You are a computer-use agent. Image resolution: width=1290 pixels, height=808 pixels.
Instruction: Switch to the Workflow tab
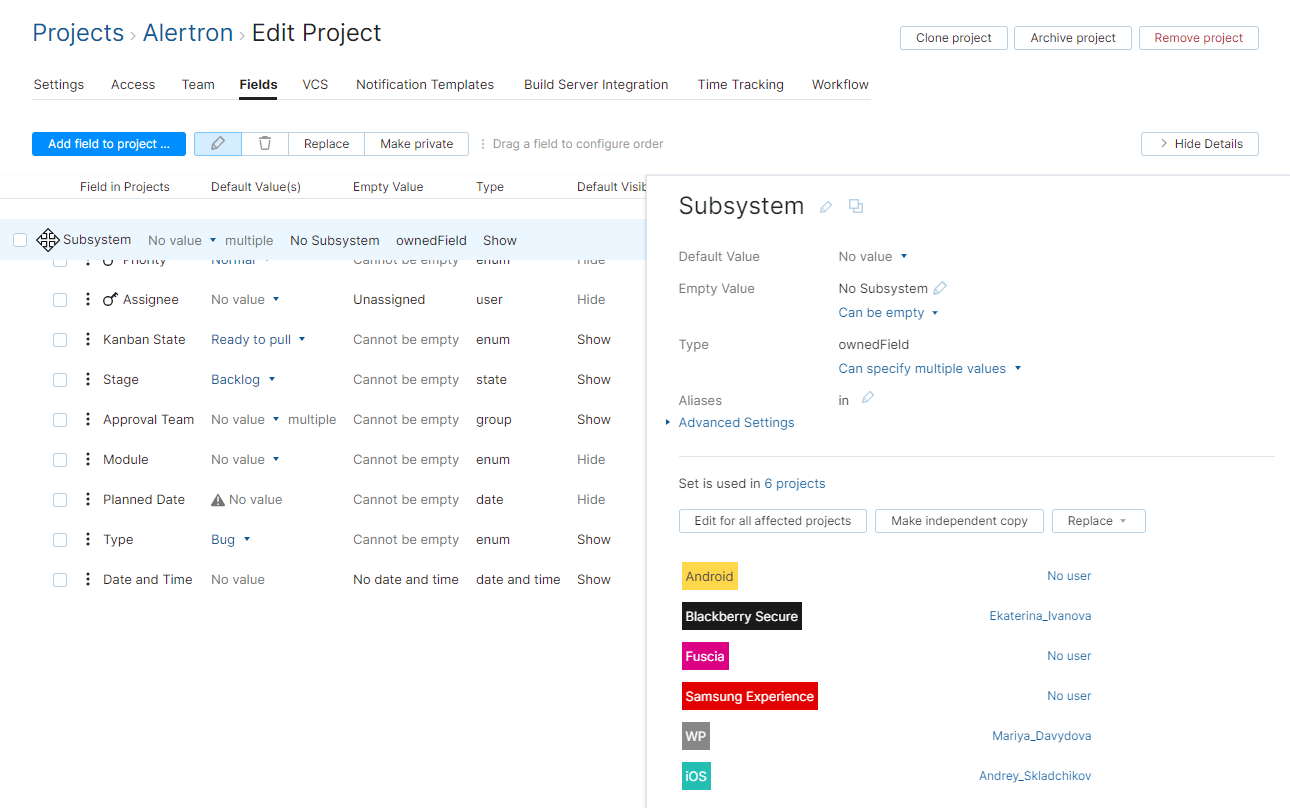point(840,84)
